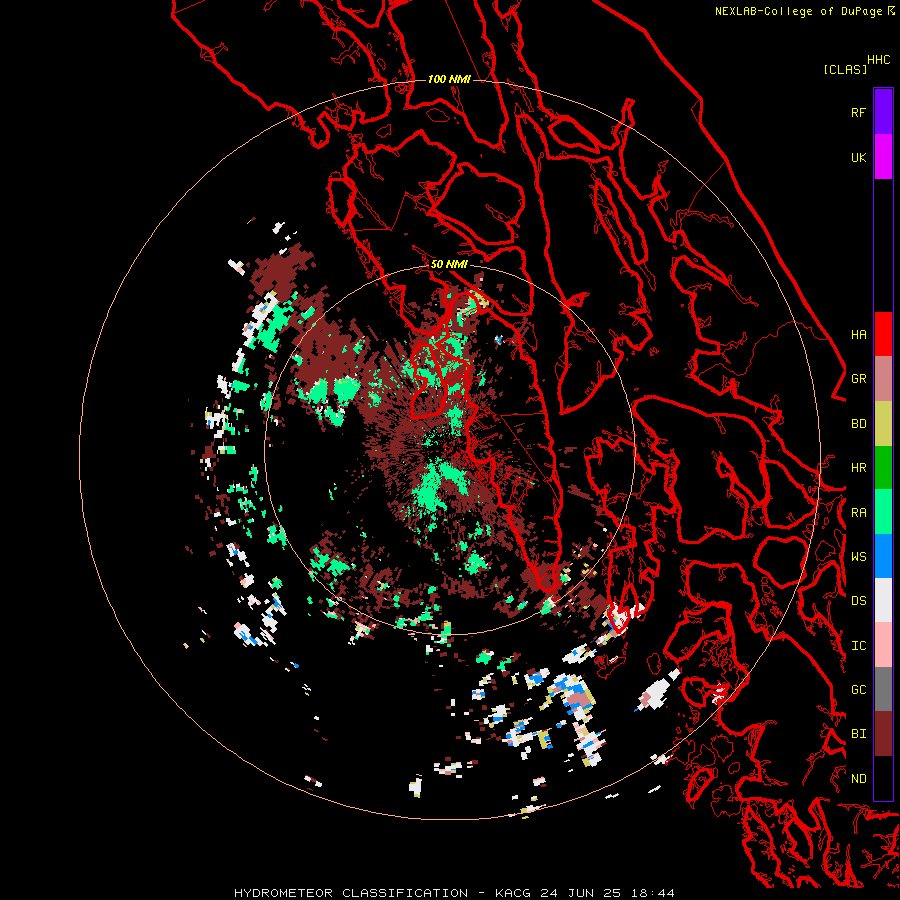The height and width of the screenshot is (900, 900).
Task: Click the "RA" legend label
Action: 858,513
